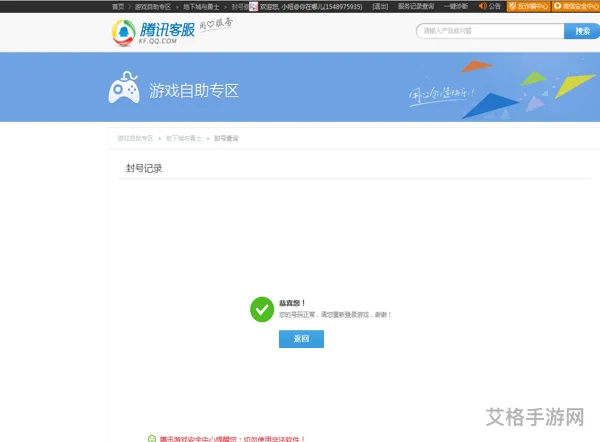Click the Tencent penguin logo icon
The width and height of the screenshot is (600, 442).
point(123,33)
